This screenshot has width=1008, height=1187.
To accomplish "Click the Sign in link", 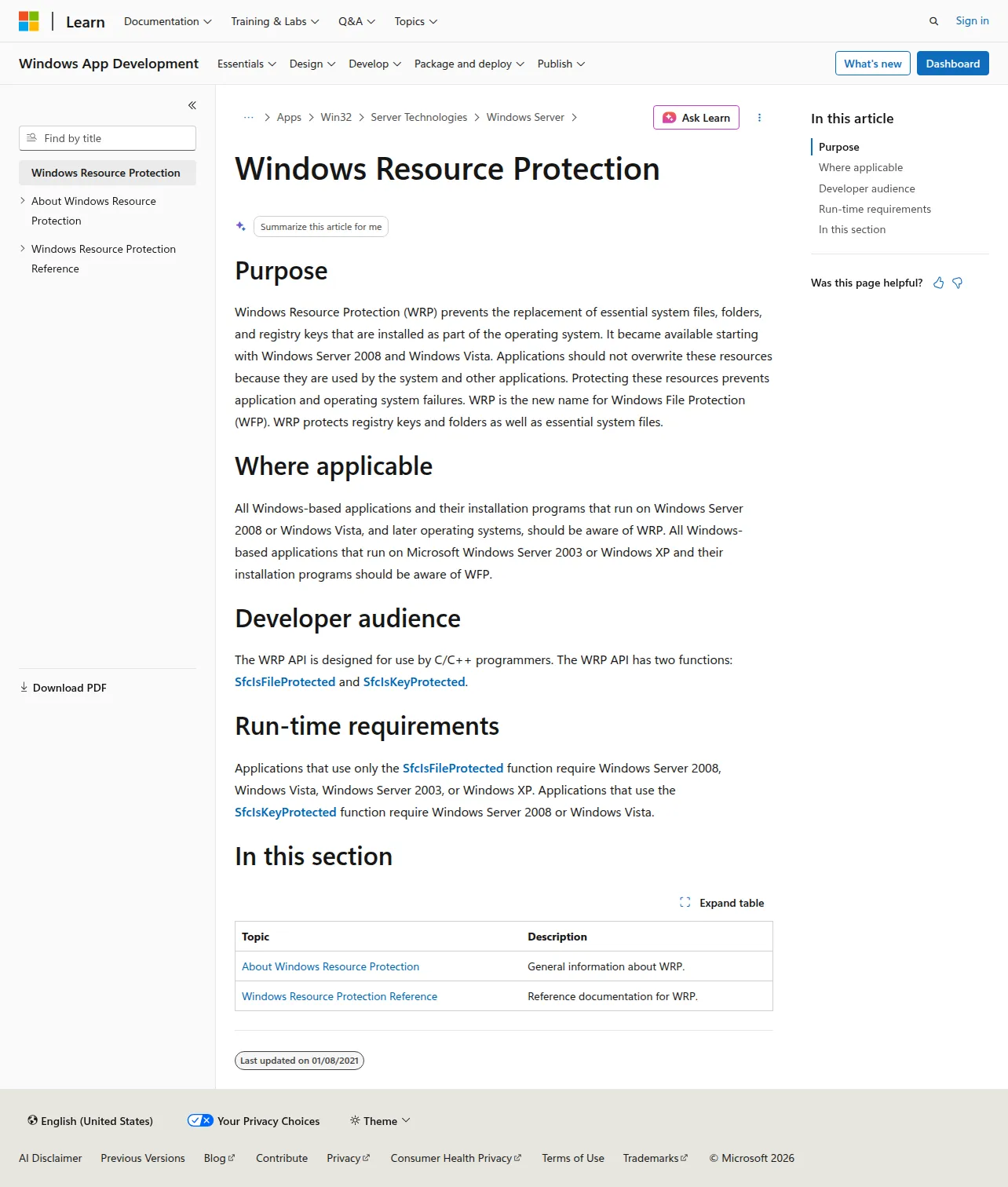I will pyautogui.click(x=972, y=21).
